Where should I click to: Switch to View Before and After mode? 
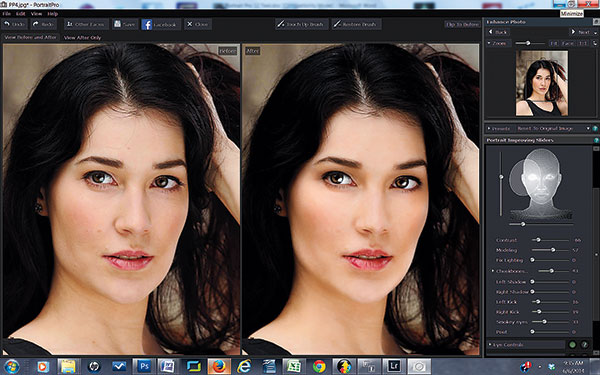(x=31, y=38)
